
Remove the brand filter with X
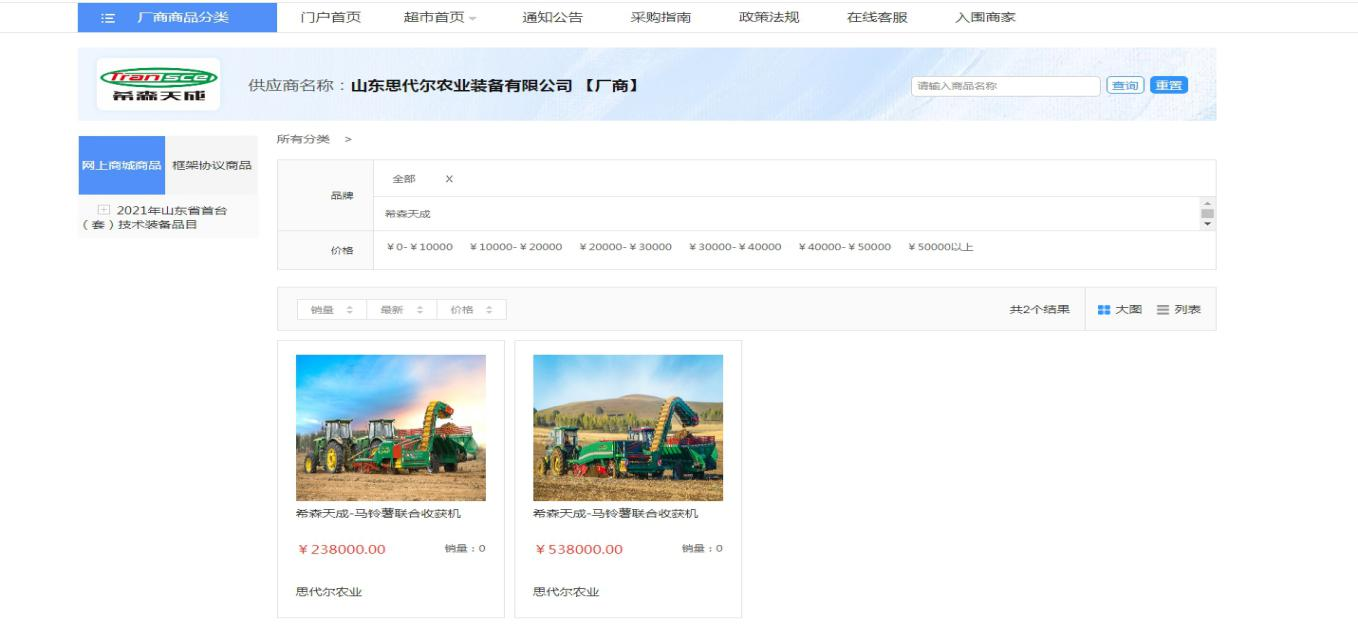[449, 178]
